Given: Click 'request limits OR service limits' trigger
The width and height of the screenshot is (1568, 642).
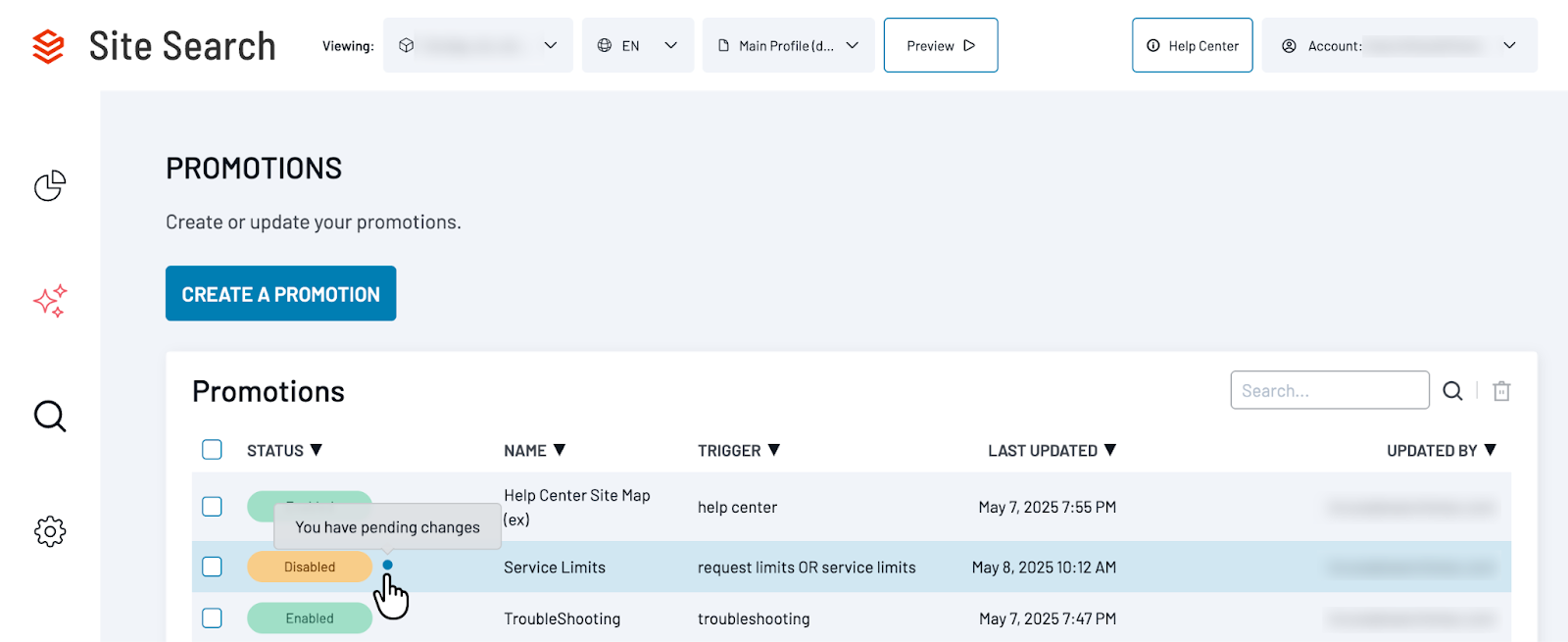Looking at the screenshot, I should (807, 568).
